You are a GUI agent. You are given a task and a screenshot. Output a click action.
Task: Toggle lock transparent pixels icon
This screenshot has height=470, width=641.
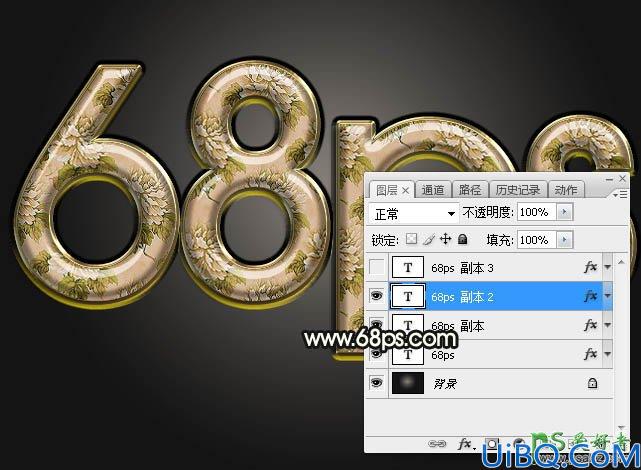411,239
